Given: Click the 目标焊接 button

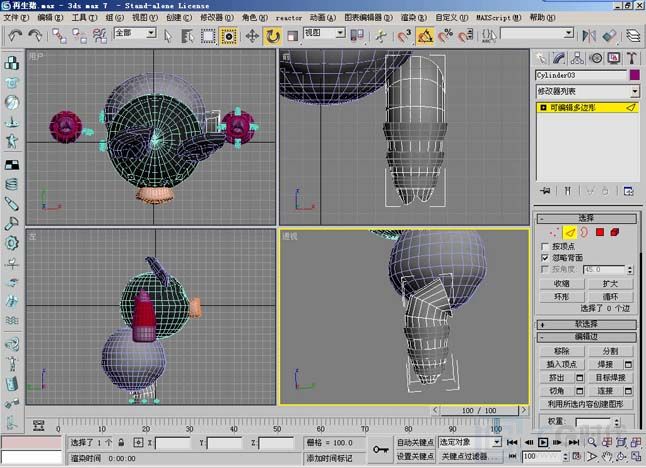Looking at the screenshot, I should (610, 377).
